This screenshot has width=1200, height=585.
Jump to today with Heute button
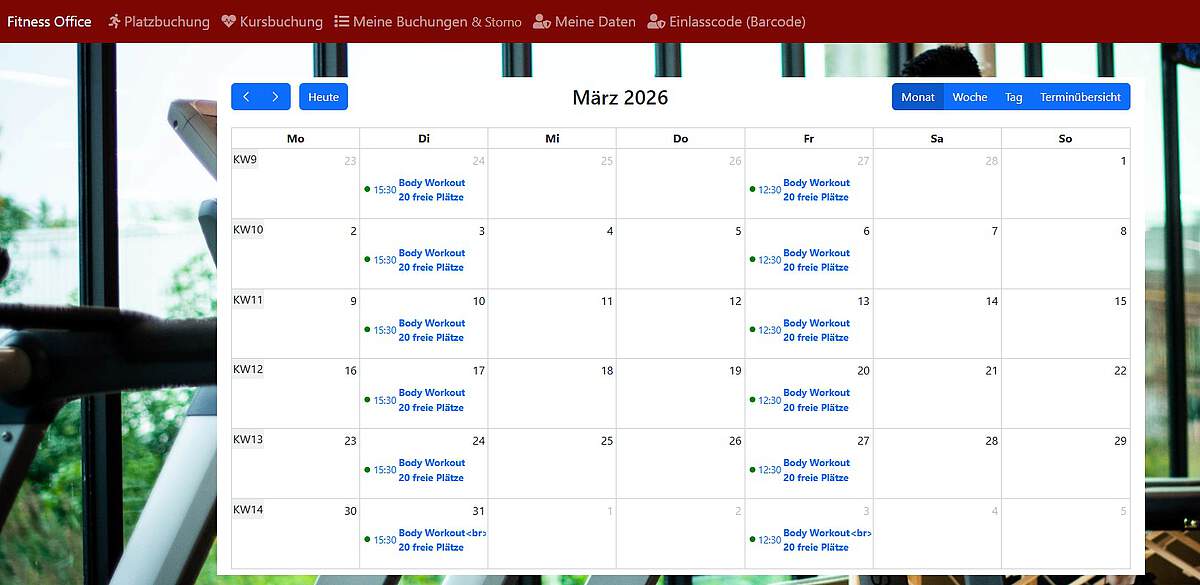(323, 97)
